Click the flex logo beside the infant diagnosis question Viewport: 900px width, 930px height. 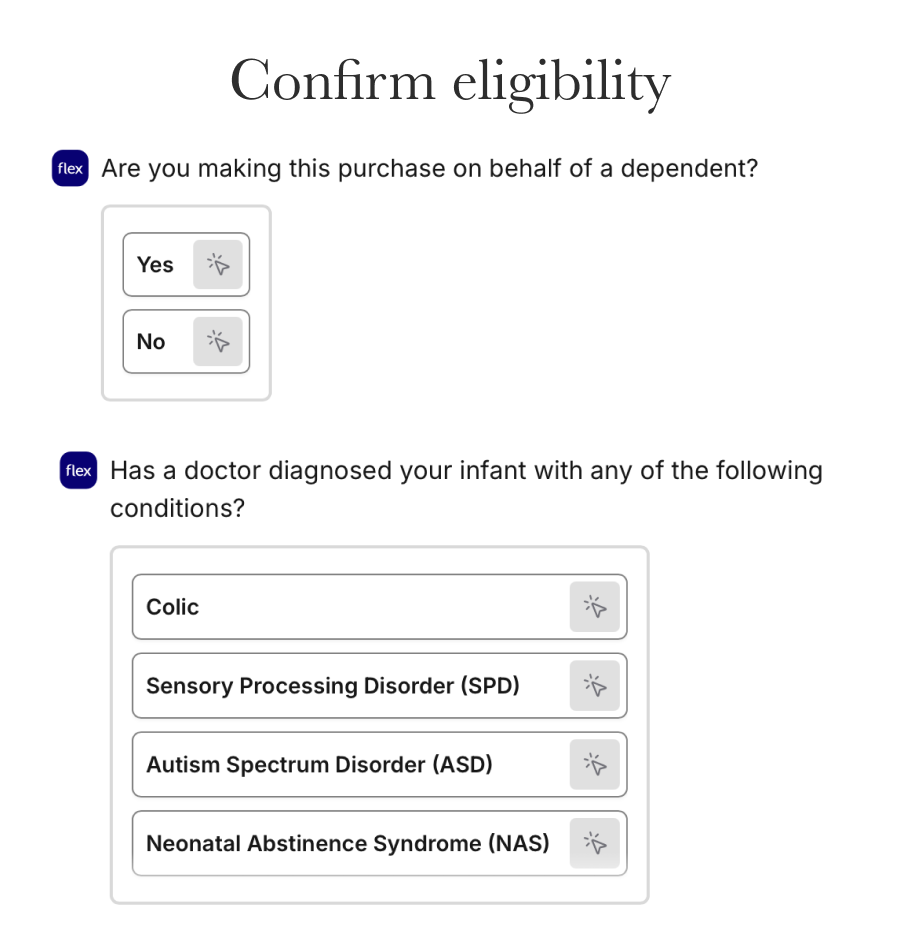[78, 471]
